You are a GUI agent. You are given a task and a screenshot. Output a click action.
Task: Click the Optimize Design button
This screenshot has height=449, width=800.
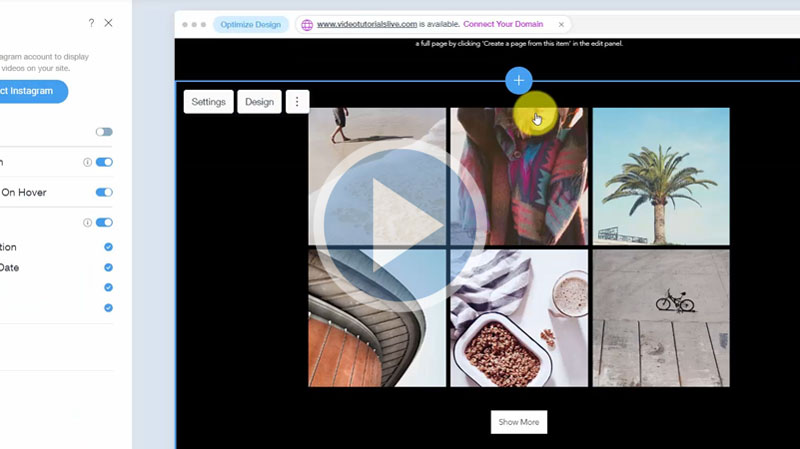(251, 24)
